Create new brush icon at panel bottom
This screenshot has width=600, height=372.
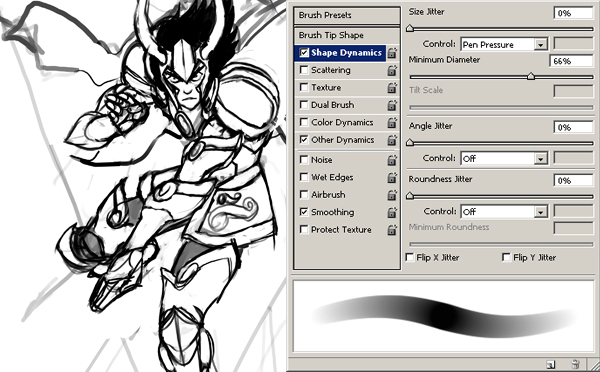551,364
